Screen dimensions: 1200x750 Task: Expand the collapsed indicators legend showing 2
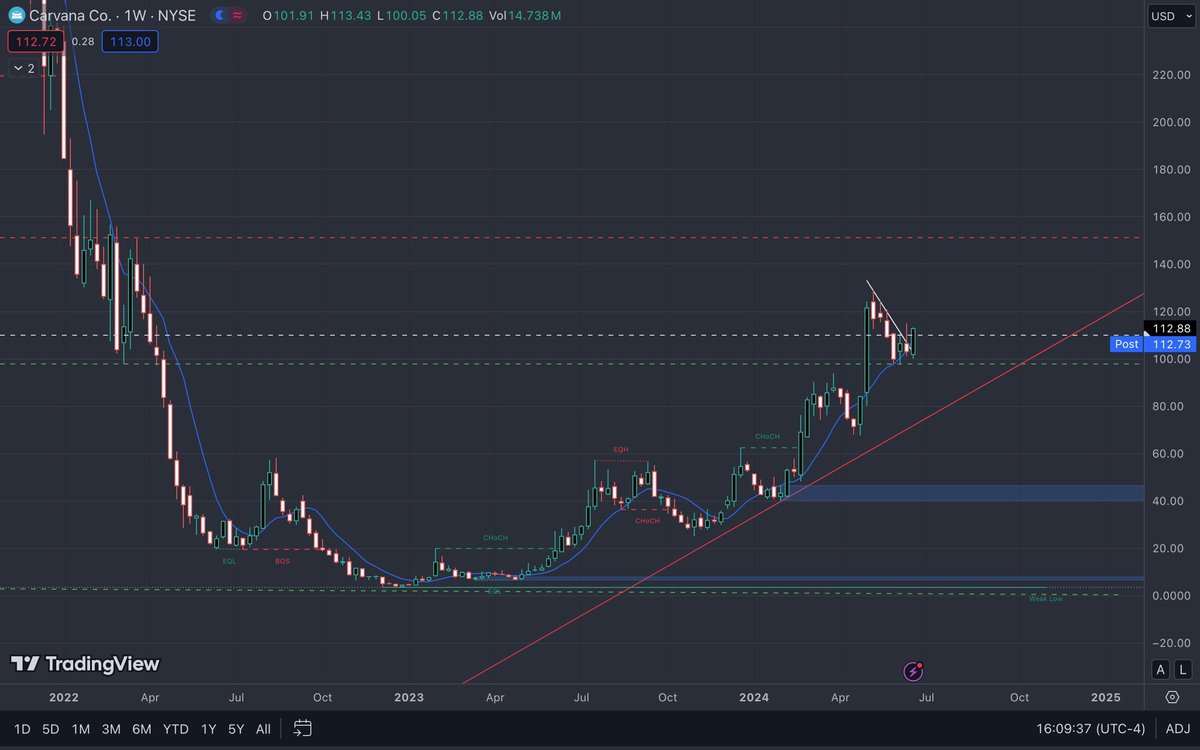(x=23, y=68)
